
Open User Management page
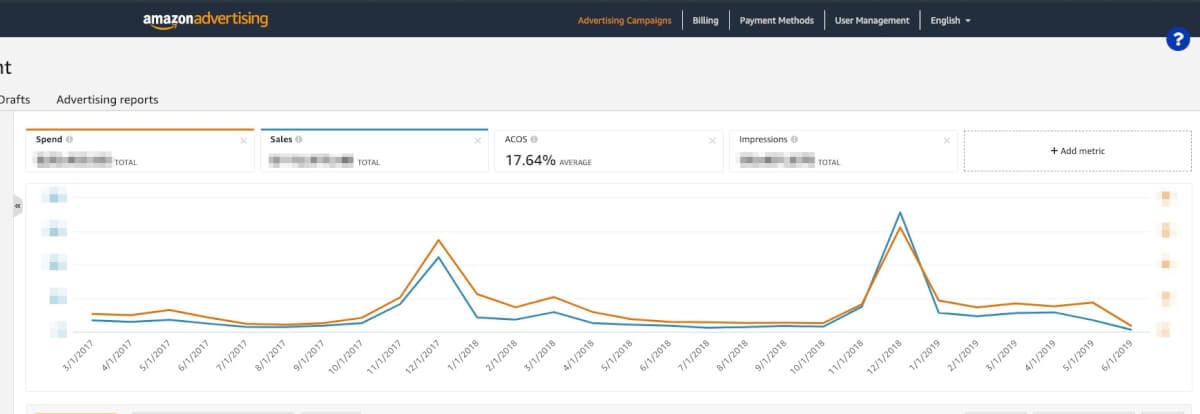(872, 20)
